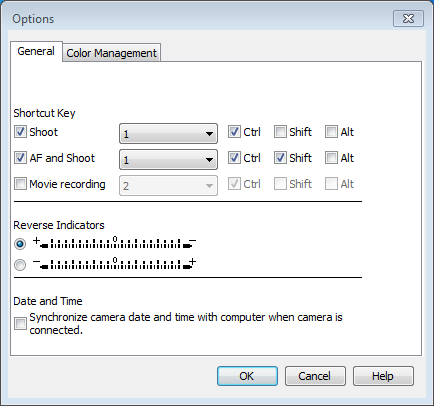The width and height of the screenshot is (434, 406).
Task: Open the Shoot shortcut key dropdown
Action: (168, 134)
